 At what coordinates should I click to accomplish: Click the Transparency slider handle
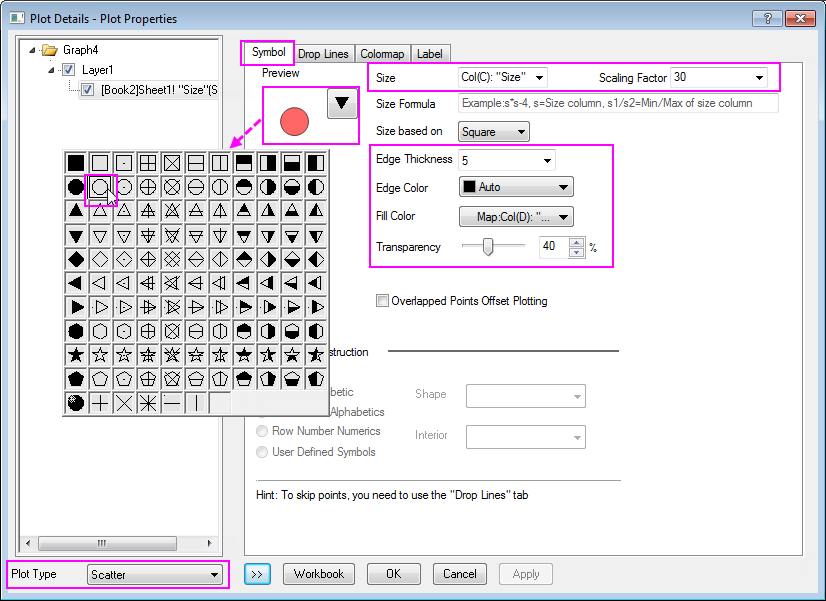[x=488, y=247]
